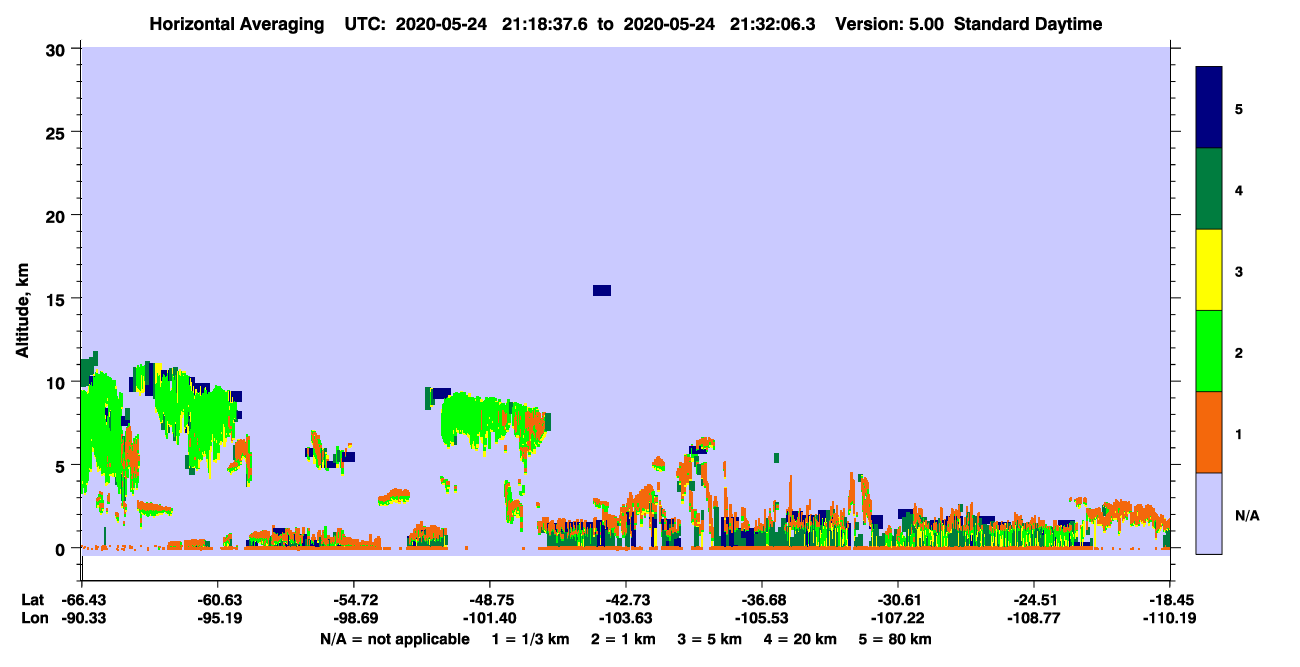Image resolution: width=1300 pixels, height=667 pixels.
Task: Click the latitude value '-36.68'
Action: [x=762, y=600]
